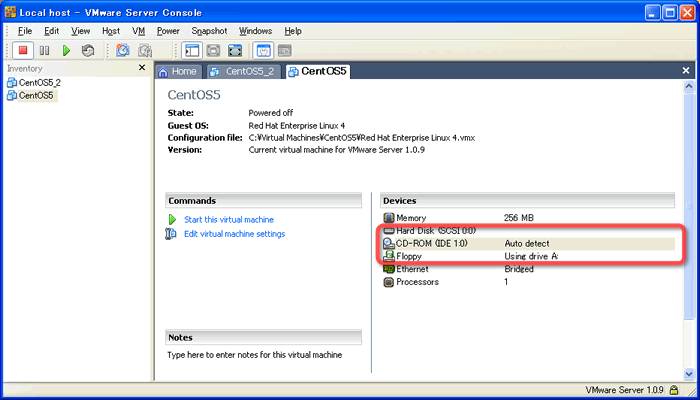
Task: Click the green Power On toolbar button
Action: pyautogui.click(x=67, y=50)
